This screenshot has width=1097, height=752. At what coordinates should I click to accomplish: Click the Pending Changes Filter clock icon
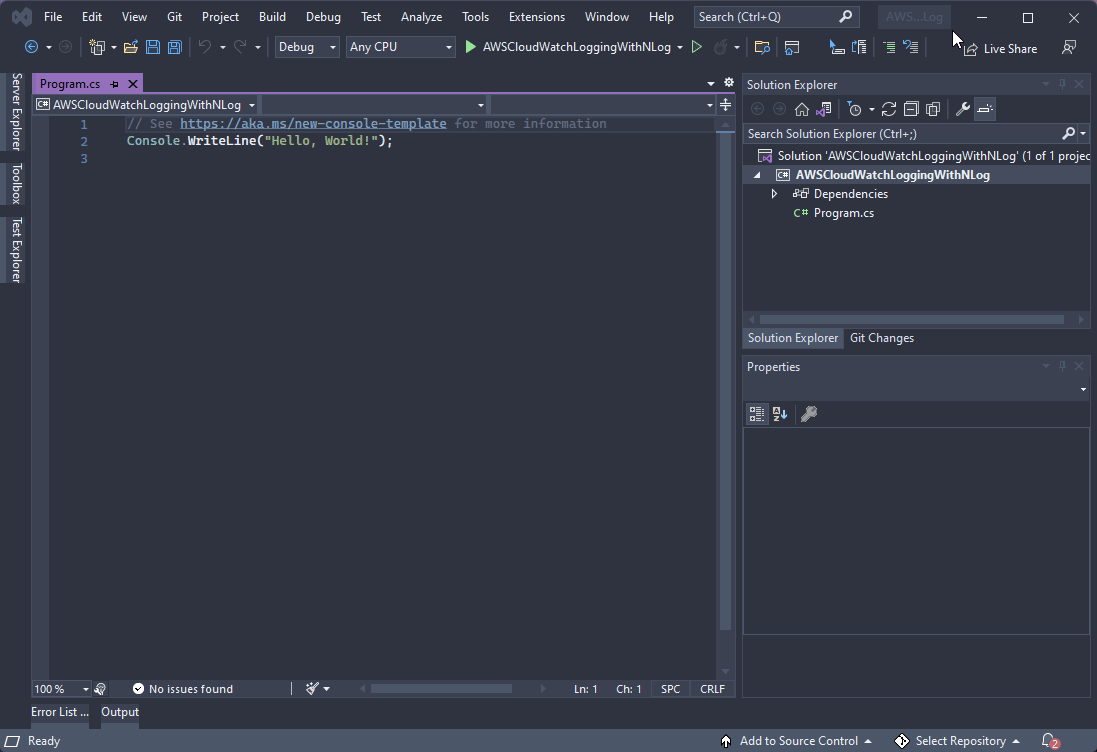(854, 109)
